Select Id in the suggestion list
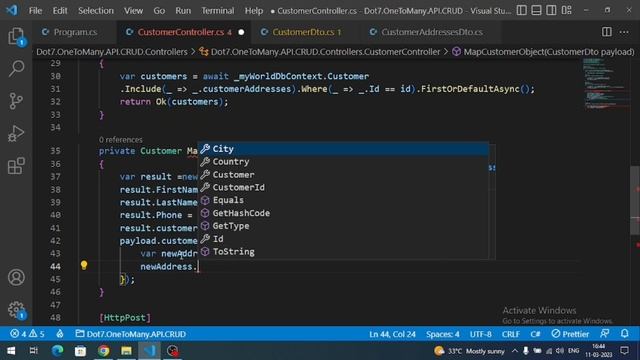This screenshot has width=640, height=360. (343, 239)
